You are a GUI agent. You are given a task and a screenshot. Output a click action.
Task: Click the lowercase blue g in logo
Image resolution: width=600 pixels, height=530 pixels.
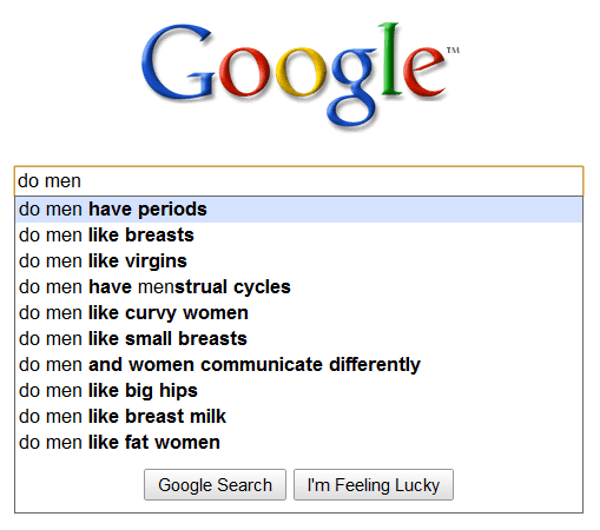350,86
